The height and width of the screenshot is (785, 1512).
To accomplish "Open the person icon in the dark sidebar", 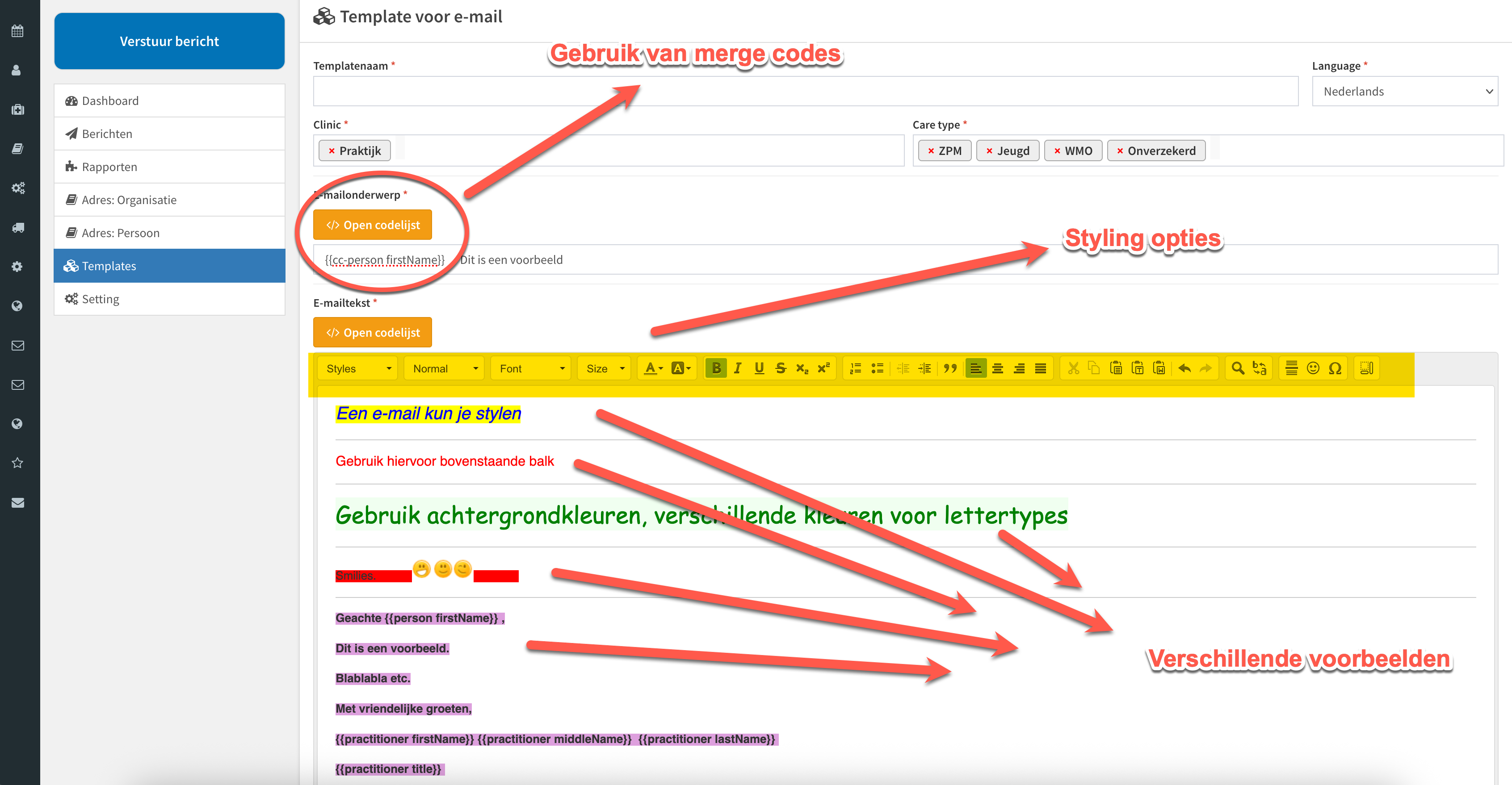I will click(x=17, y=71).
